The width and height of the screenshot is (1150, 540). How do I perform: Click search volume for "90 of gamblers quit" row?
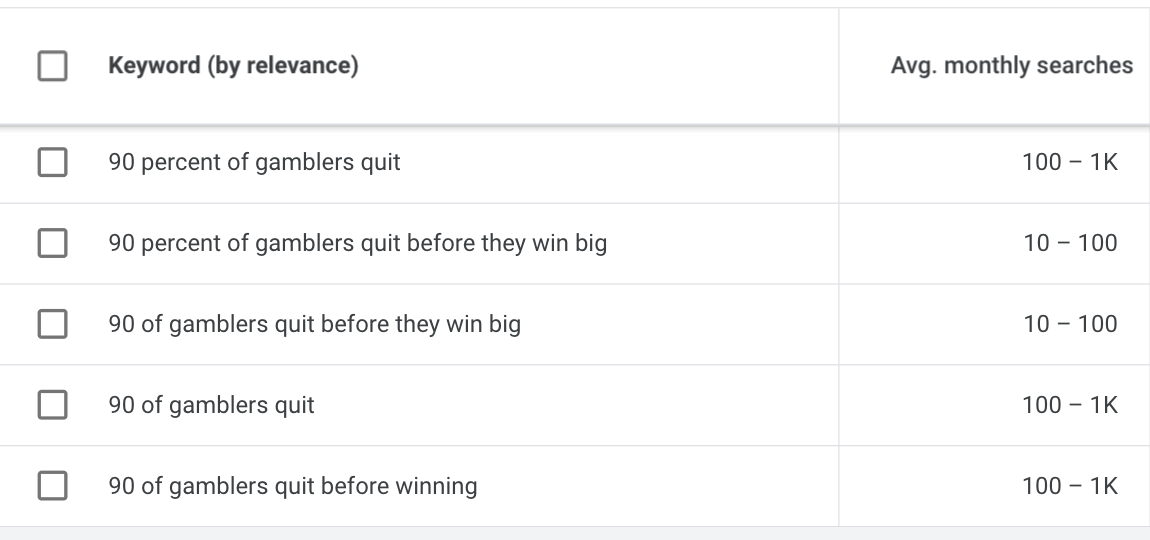[x=1069, y=406]
